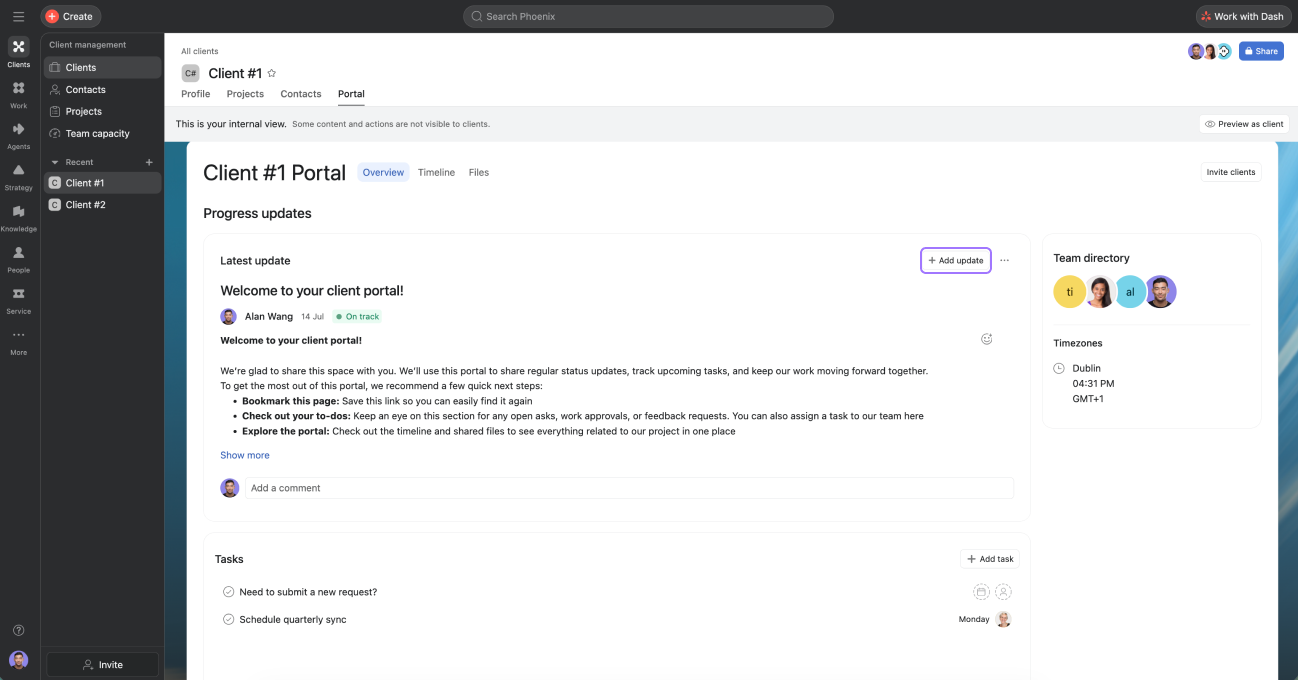Open the Work section in sidebar
The height and width of the screenshot is (680, 1300).
pos(18,94)
